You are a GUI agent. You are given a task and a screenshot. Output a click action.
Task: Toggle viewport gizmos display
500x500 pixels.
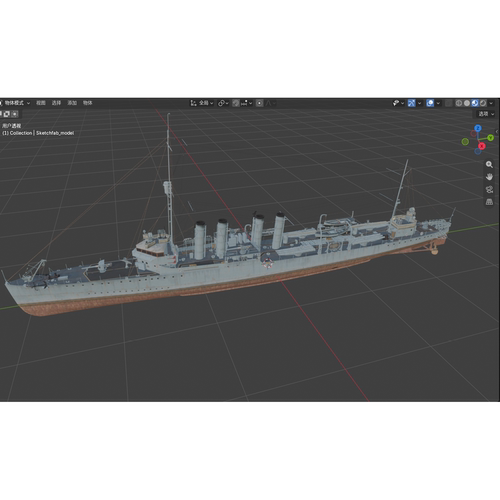click(x=412, y=103)
